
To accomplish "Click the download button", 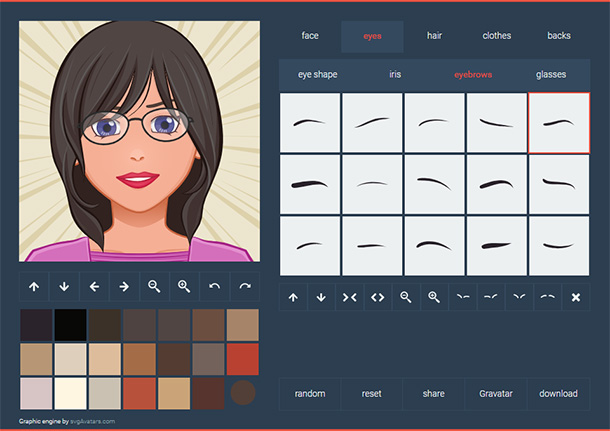I will point(558,394).
